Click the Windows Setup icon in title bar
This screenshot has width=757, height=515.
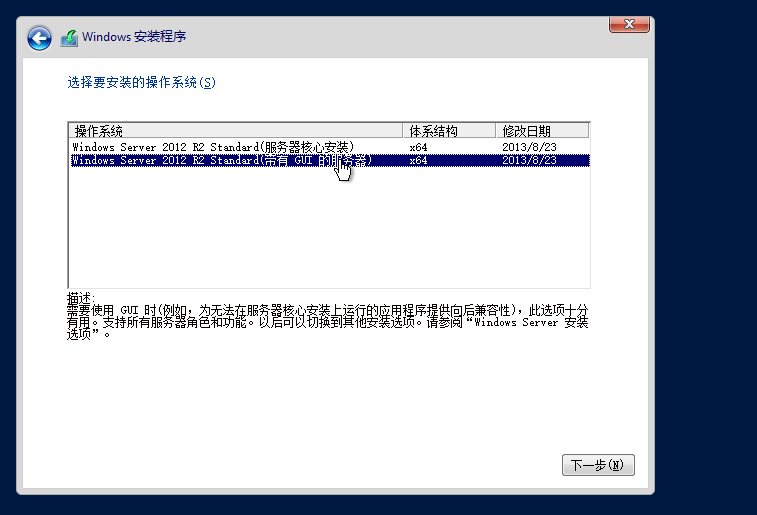[69, 38]
